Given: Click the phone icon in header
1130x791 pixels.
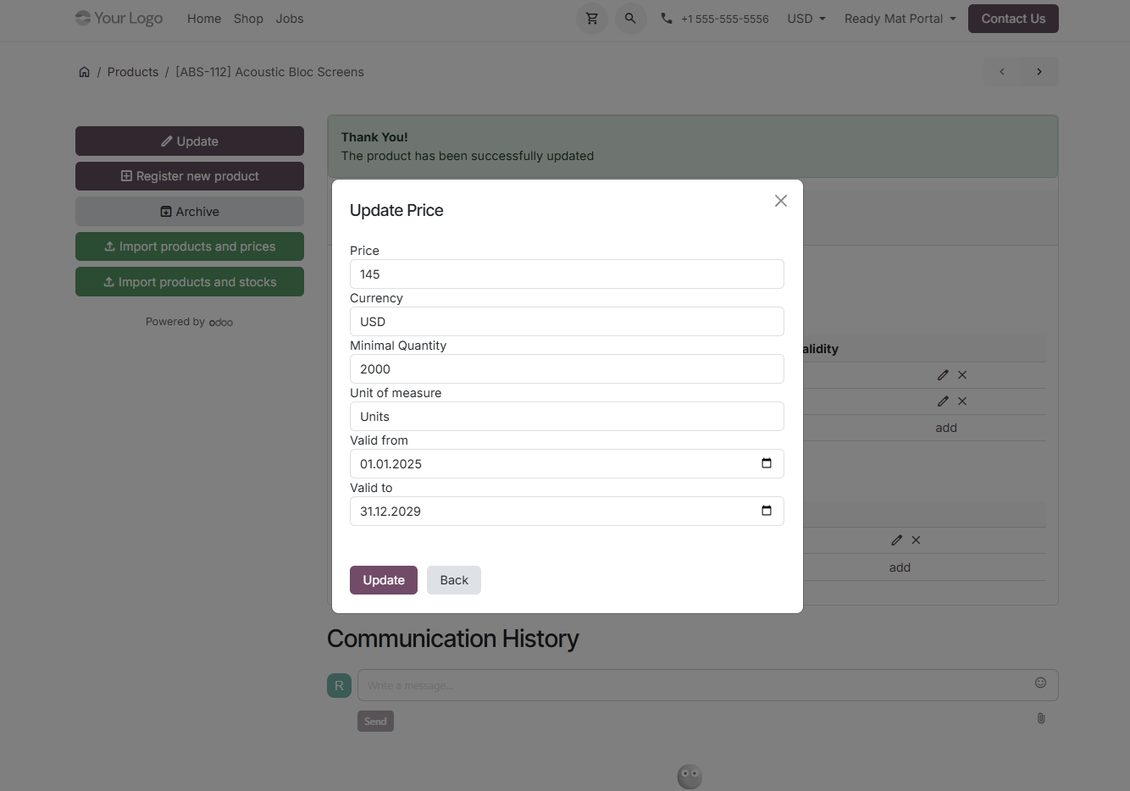Looking at the screenshot, I should [667, 19].
